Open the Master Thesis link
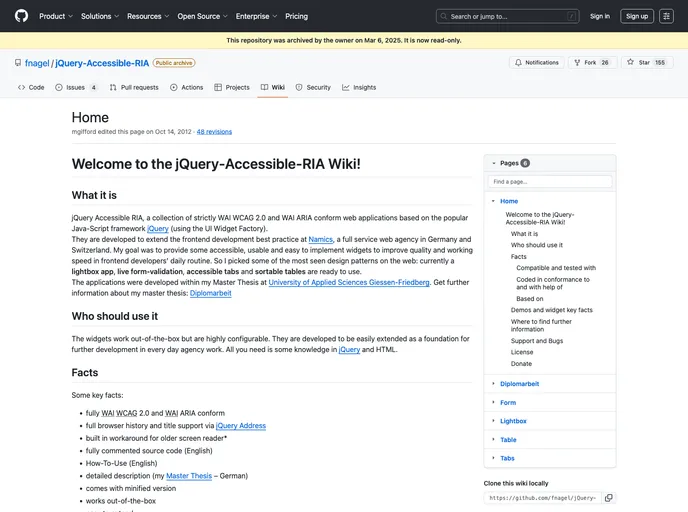Image resolution: width=688 pixels, height=512 pixels. (189, 476)
